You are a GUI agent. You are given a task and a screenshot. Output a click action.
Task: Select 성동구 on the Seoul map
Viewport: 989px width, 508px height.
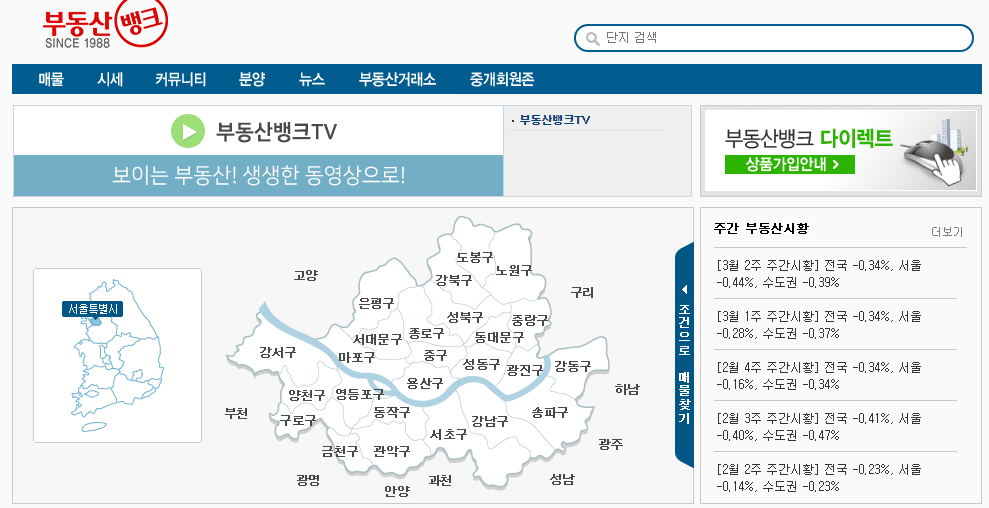[481, 364]
